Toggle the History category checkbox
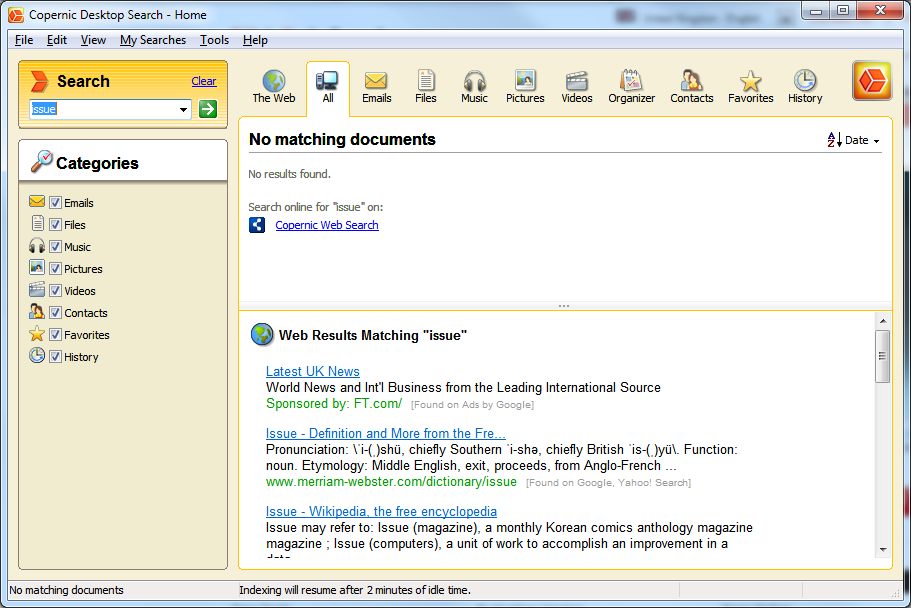Image resolution: width=911 pixels, height=608 pixels. [55, 357]
